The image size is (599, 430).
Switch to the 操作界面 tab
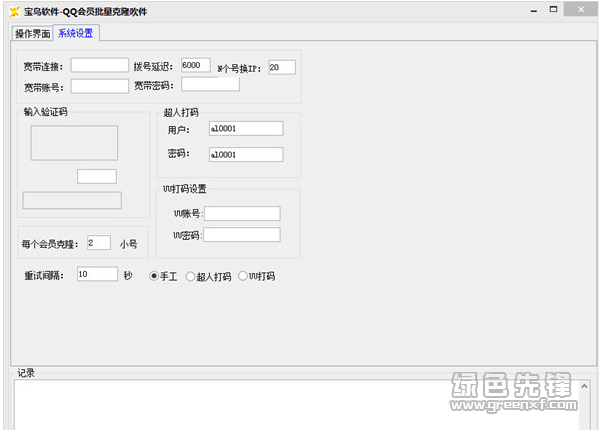32,34
